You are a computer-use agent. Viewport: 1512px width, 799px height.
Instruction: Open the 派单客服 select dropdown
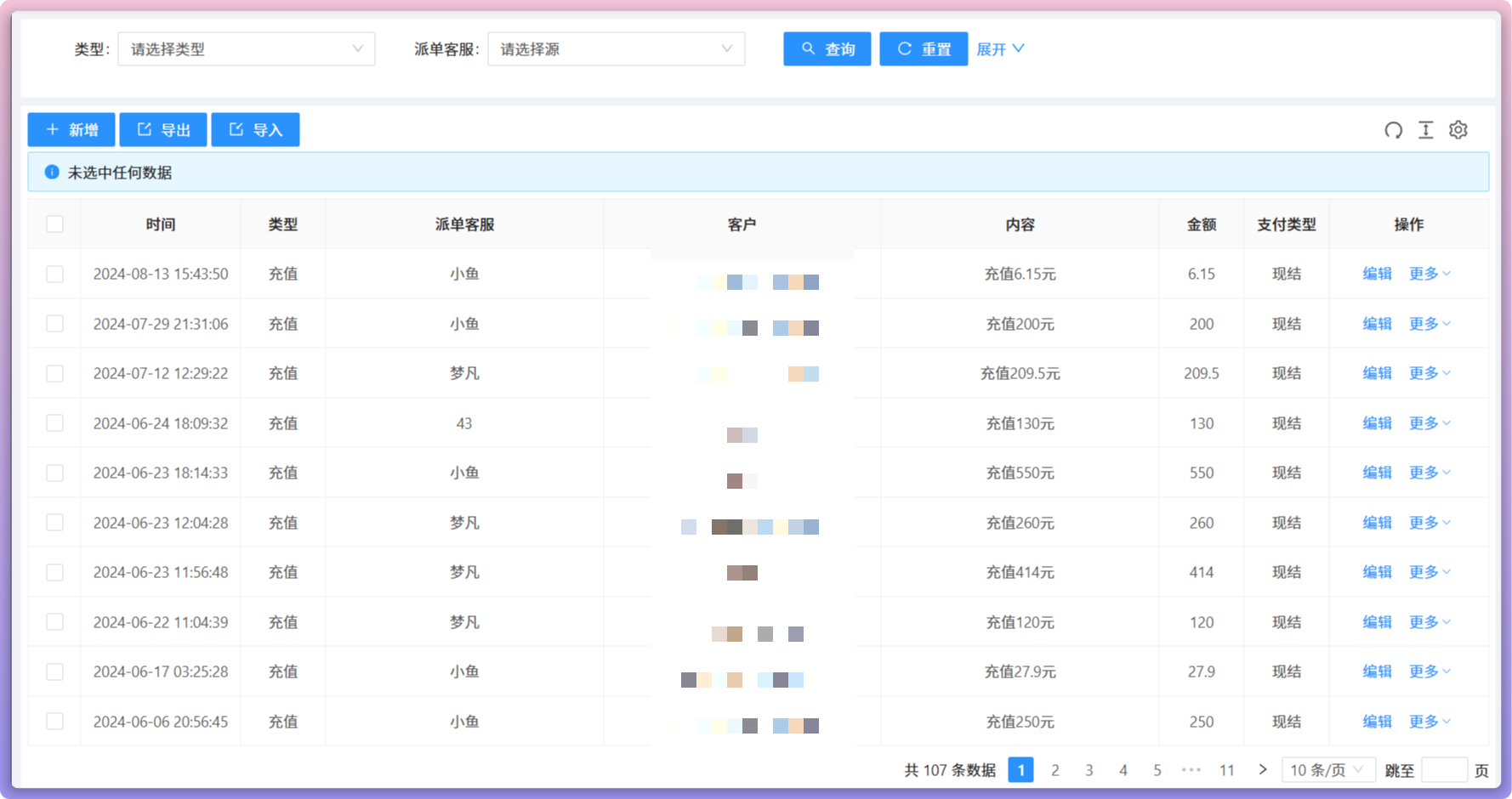pyautogui.click(x=617, y=49)
